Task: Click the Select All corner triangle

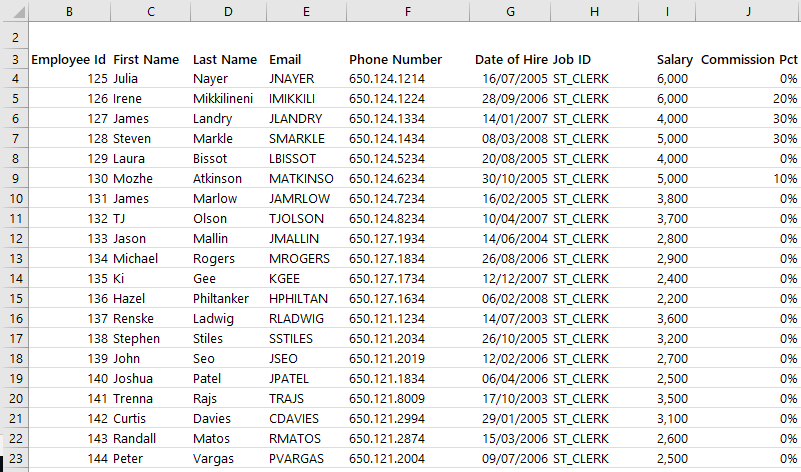Action: [18, 12]
